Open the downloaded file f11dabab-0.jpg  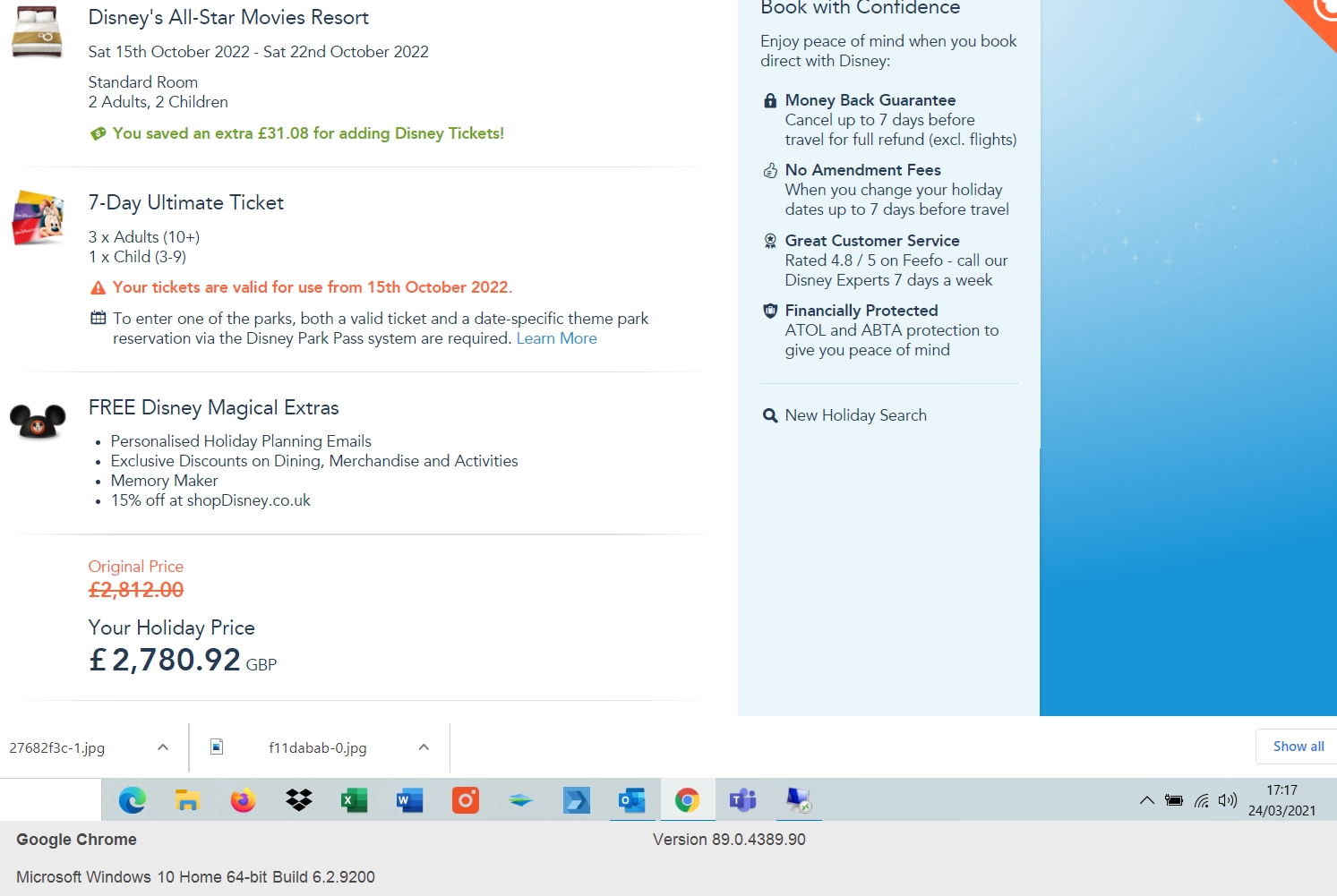tap(318, 748)
